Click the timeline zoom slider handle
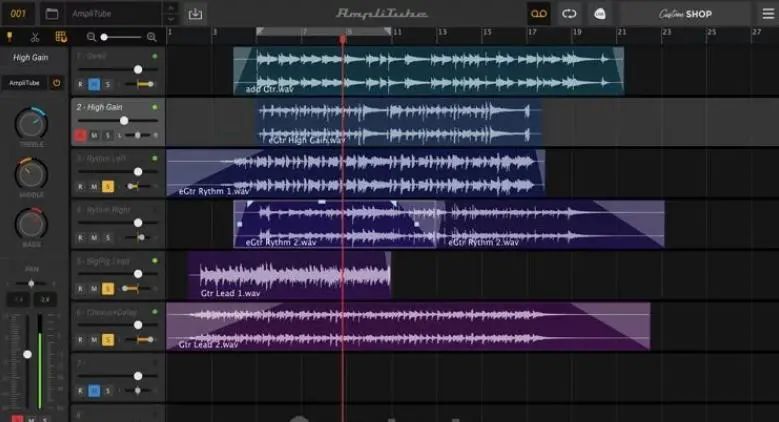779x422 pixels. pyautogui.click(x=104, y=37)
